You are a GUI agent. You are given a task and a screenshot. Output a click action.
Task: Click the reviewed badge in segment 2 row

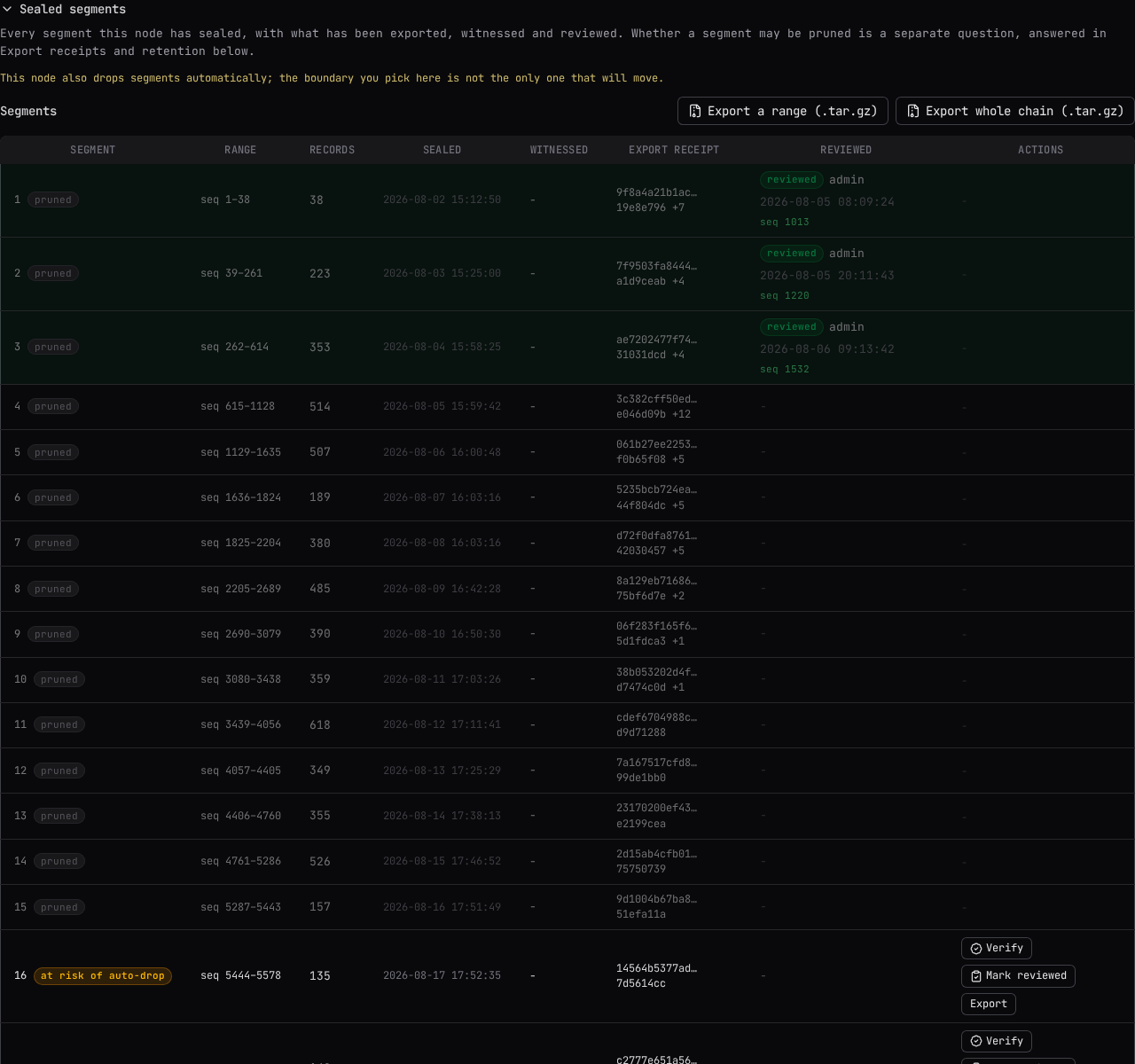pyautogui.click(x=792, y=253)
